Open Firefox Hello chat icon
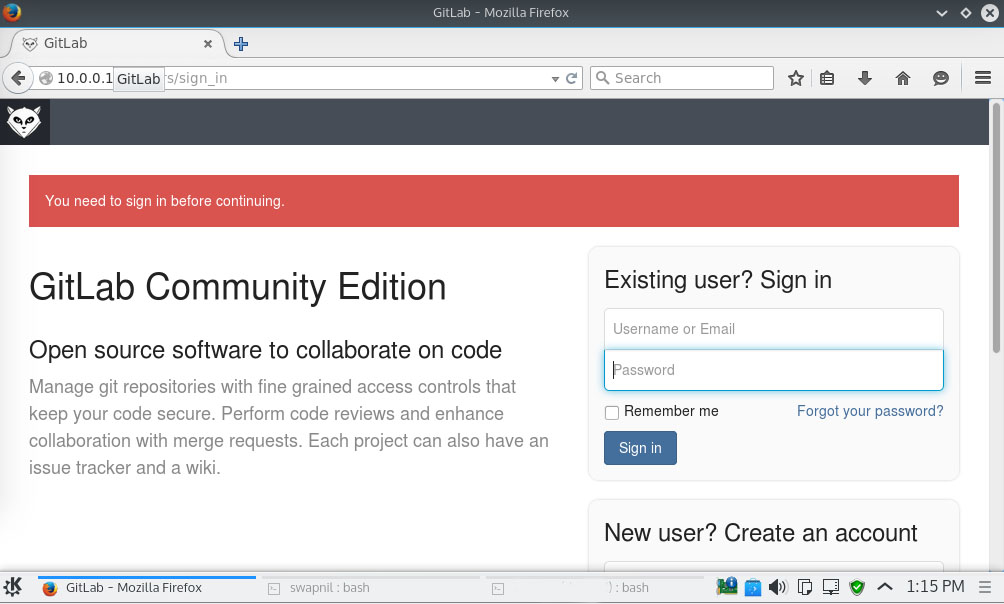 tap(938, 78)
